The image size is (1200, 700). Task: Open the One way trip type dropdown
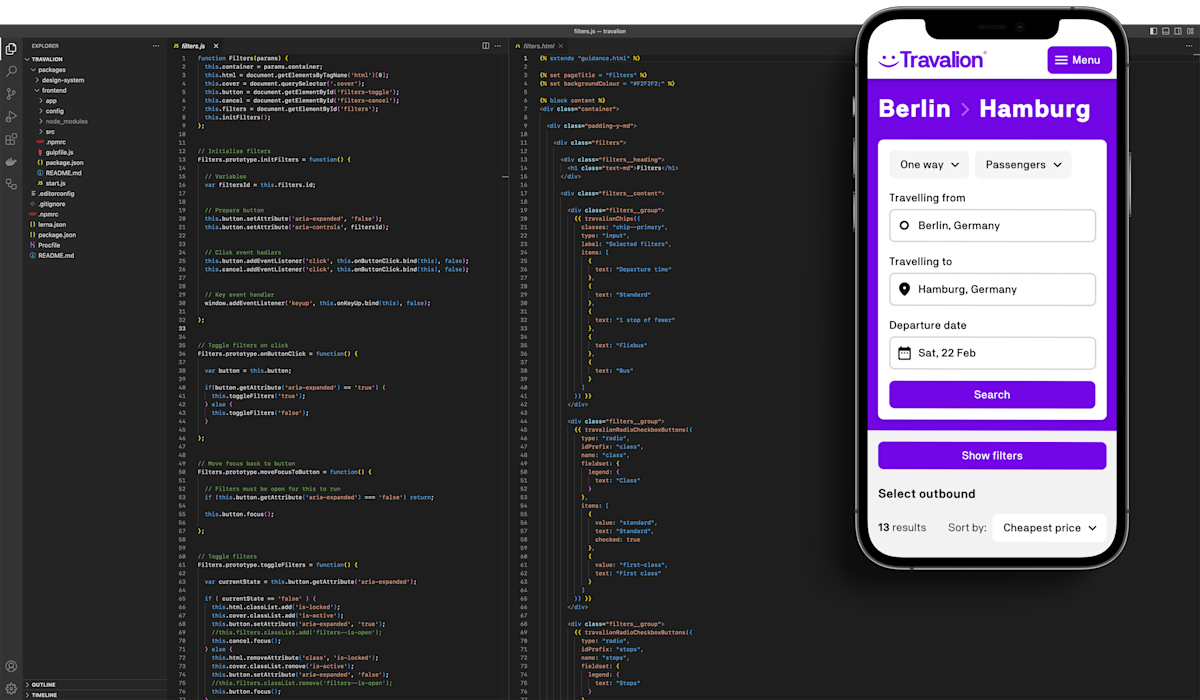(x=930, y=165)
